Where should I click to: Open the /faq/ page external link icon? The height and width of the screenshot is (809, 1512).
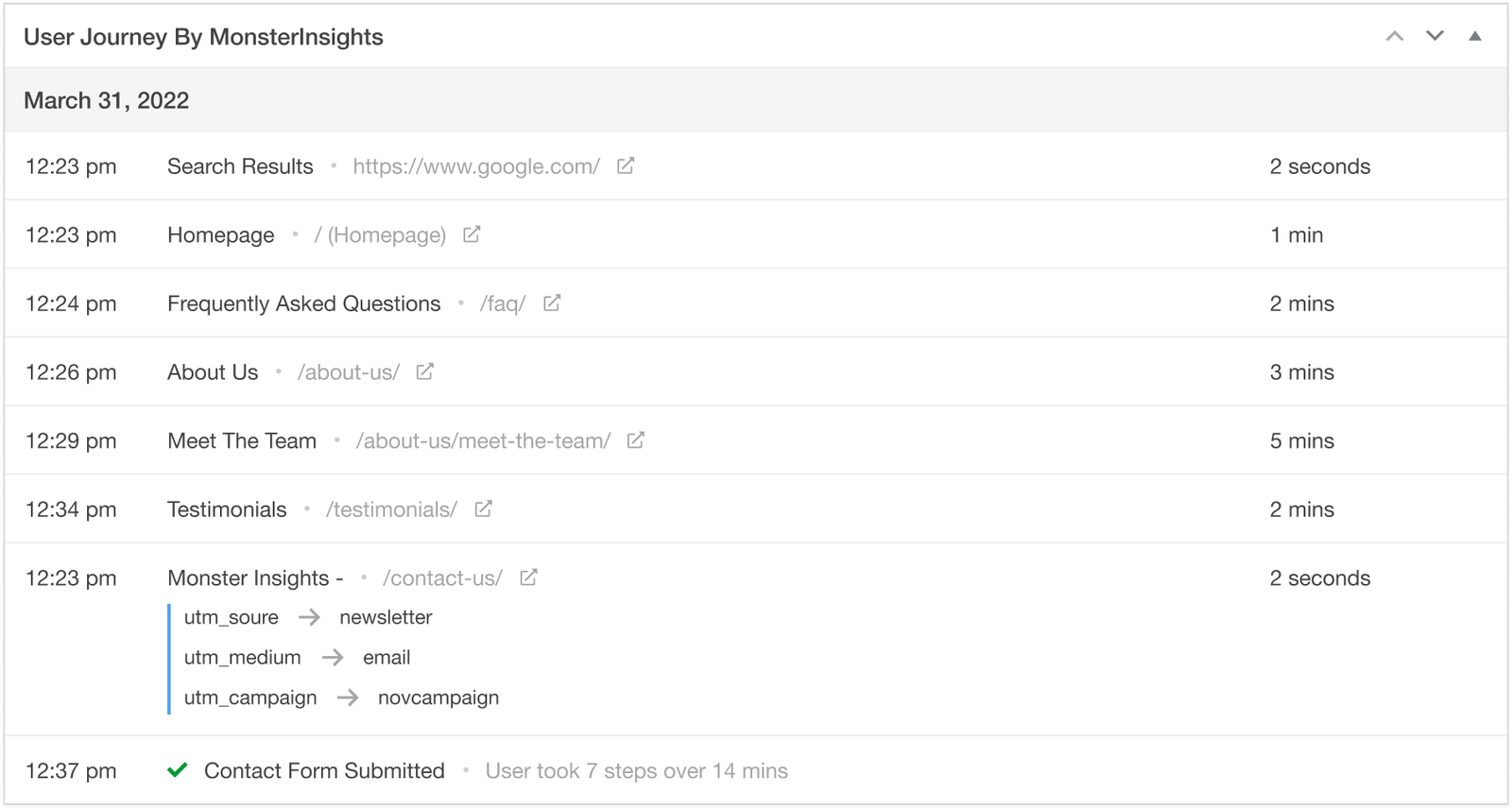click(x=552, y=303)
